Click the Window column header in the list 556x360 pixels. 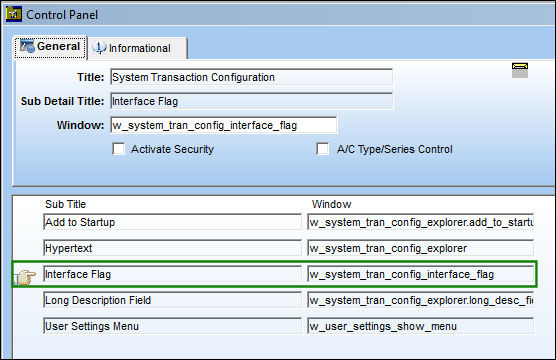click(332, 204)
